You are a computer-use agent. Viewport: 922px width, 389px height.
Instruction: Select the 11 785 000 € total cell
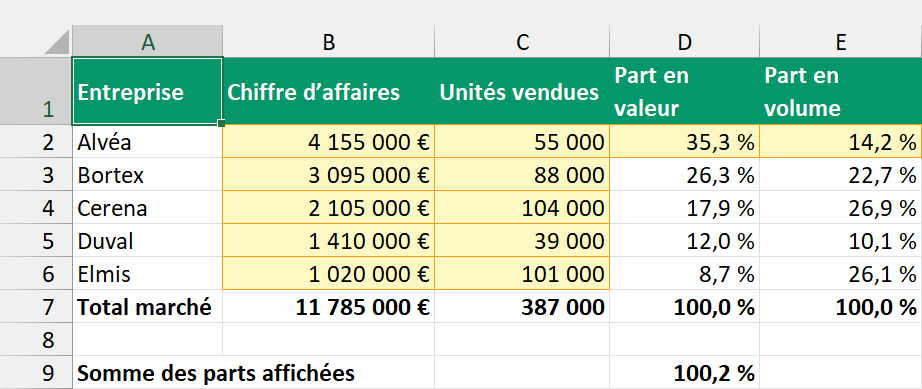329,306
